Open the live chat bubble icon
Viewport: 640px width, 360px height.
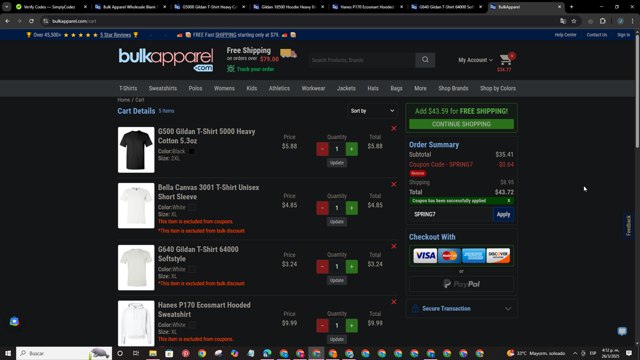622,331
